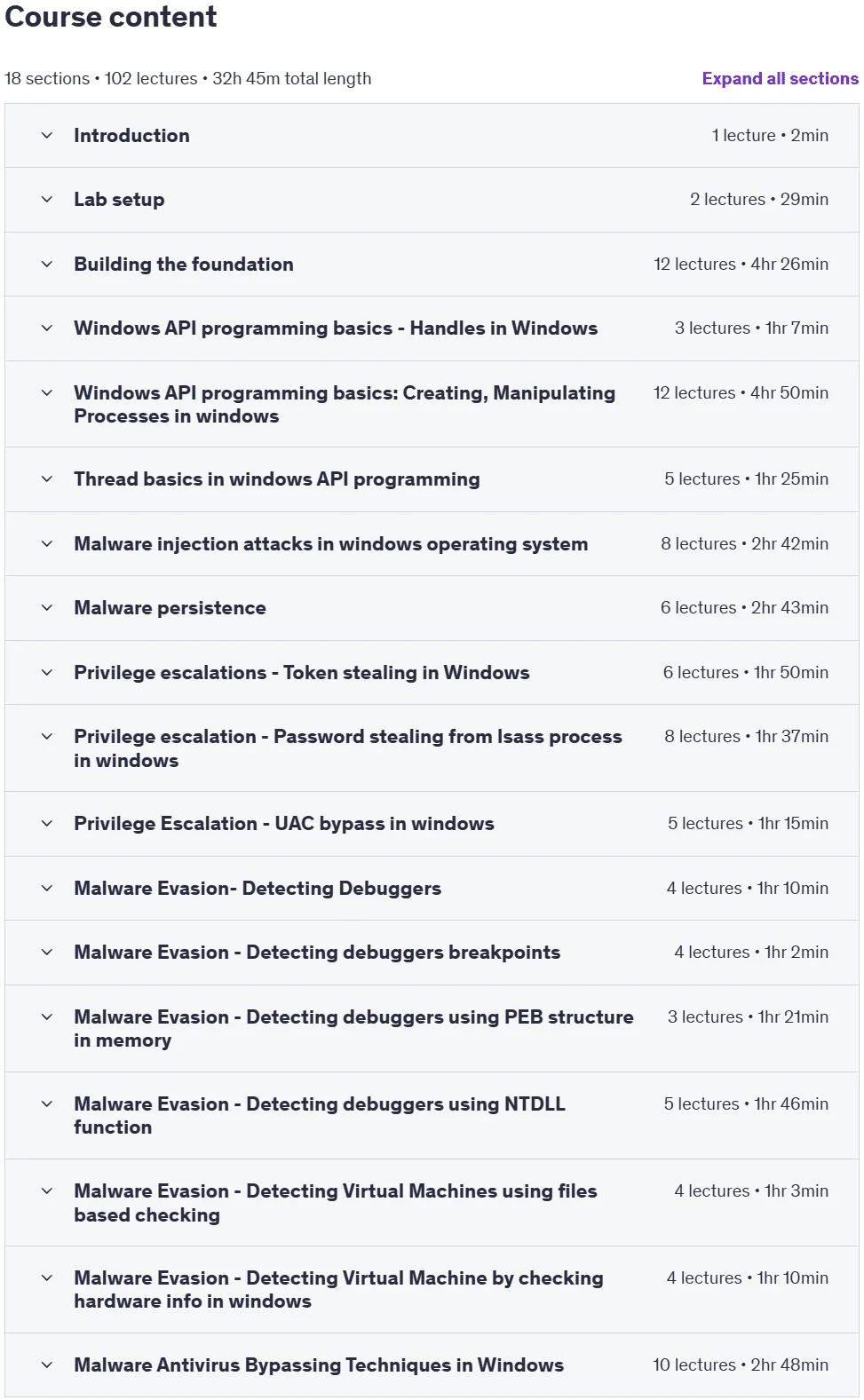This screenshot has height=1400, width=864.
Task: Click Creating, Manipulating Processes section title
Action: tap(345, 405)
